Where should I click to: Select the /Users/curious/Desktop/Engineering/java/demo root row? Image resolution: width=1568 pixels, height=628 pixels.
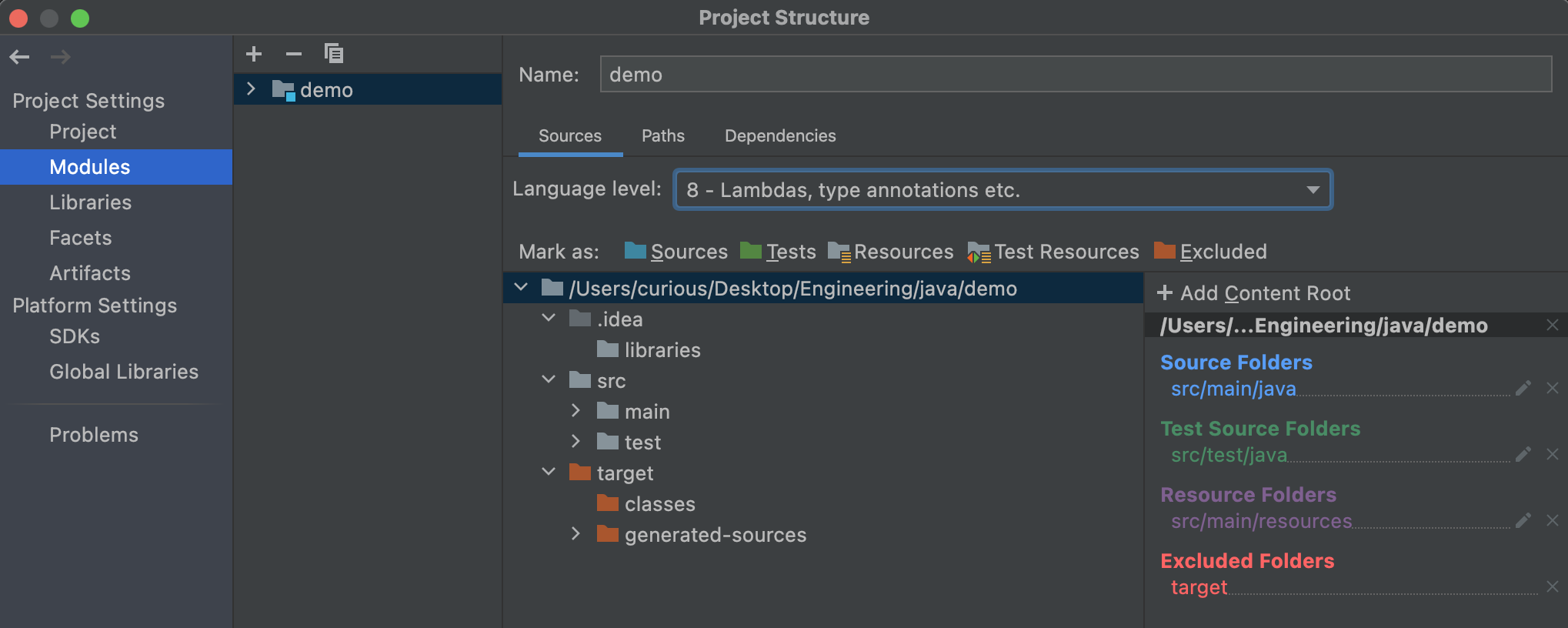(x=823, y=288)
